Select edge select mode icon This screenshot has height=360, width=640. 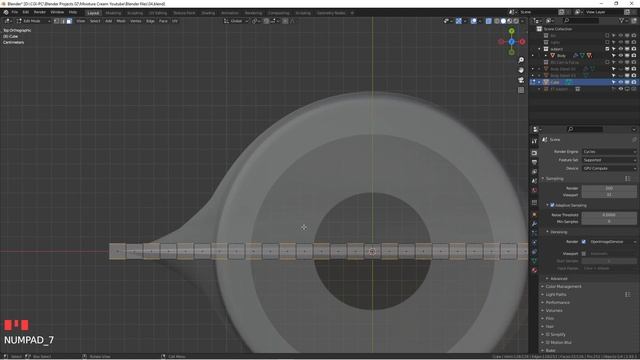(x=62, y=21)
